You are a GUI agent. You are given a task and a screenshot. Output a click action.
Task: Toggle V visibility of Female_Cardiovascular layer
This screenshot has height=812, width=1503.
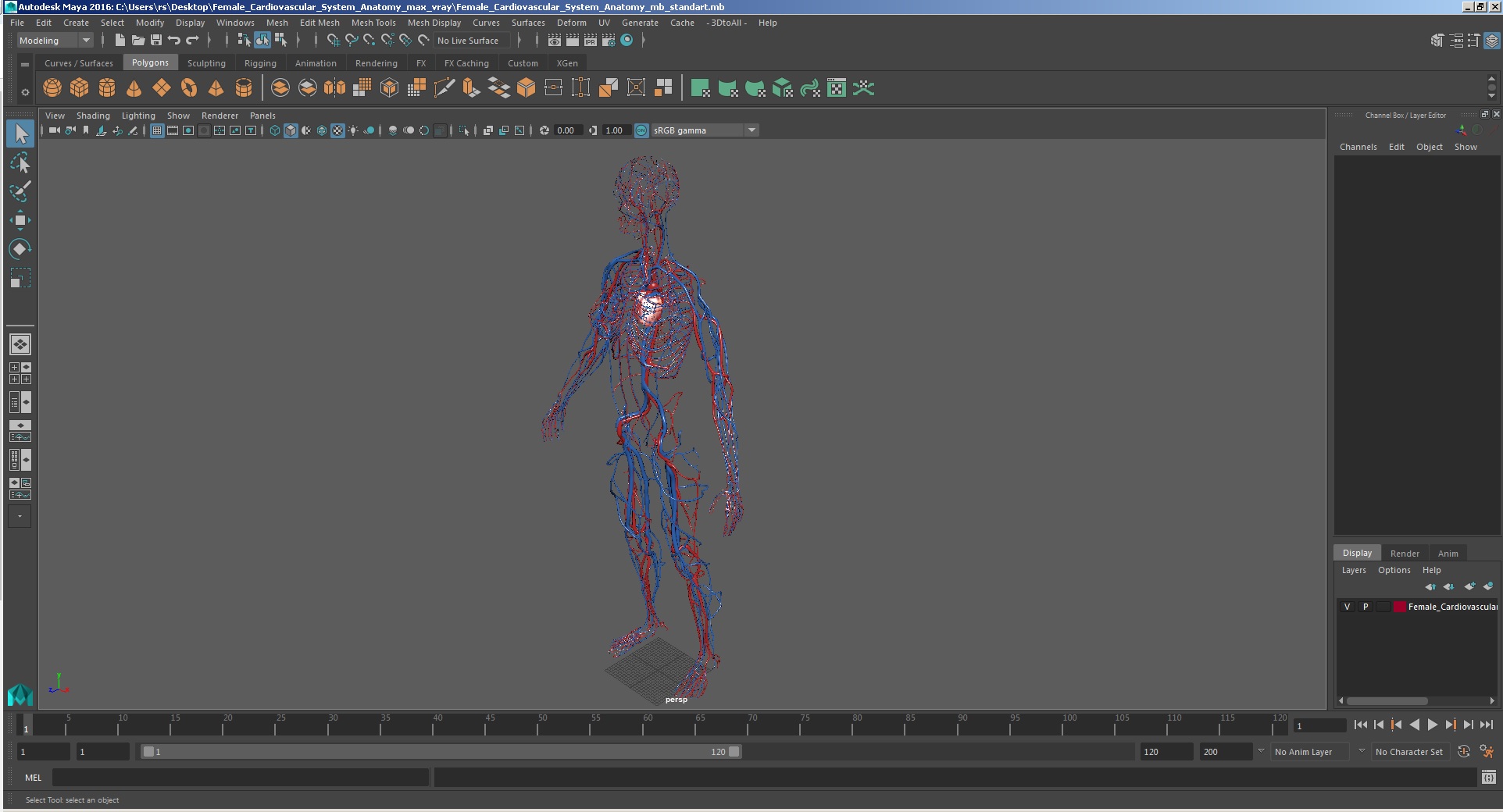pyautogui.click(x=1347, y=607)
